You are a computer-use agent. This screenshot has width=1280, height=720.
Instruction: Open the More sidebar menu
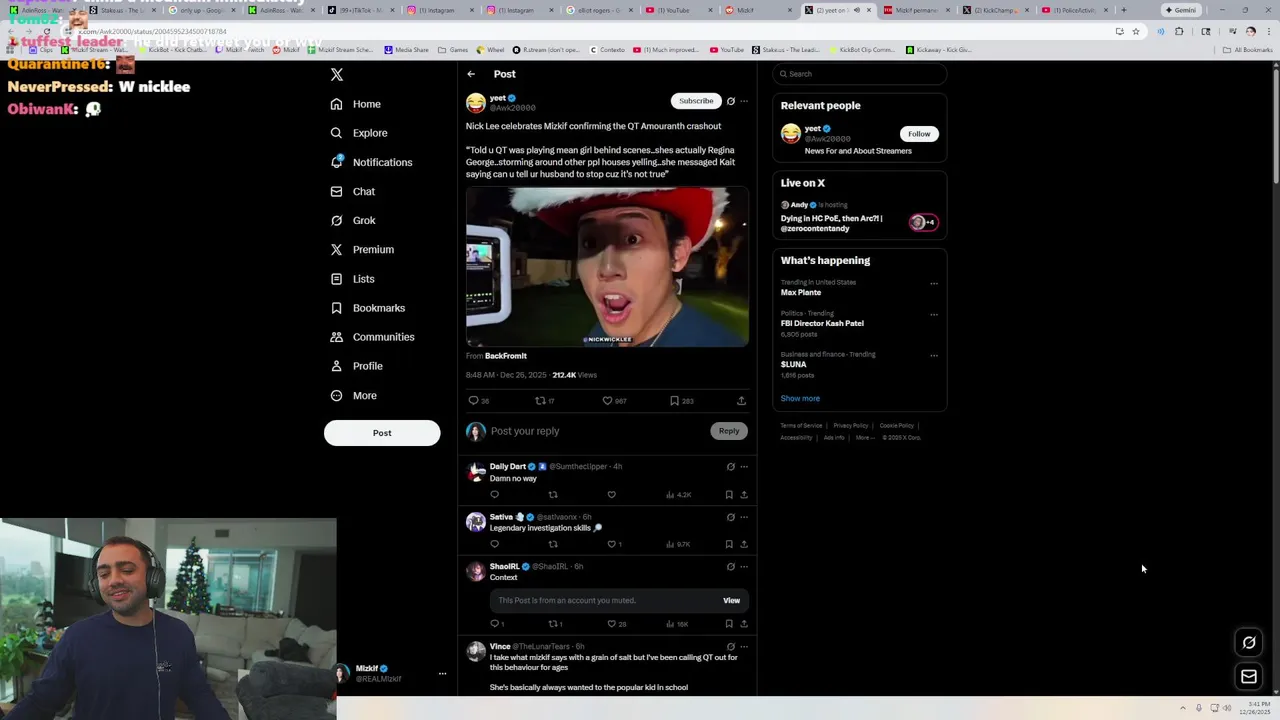click(x=354, y=395)
